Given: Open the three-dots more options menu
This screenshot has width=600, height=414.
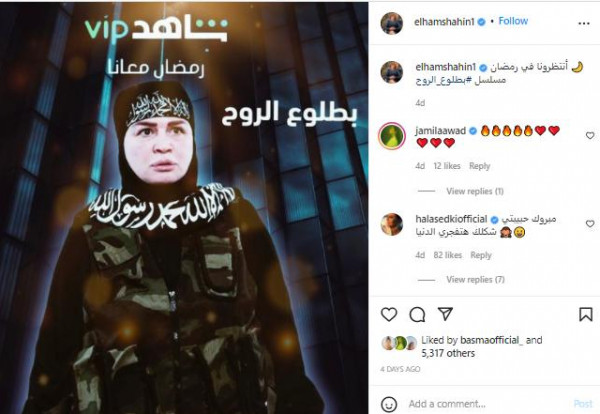Looking at the screenshot, I should point(584,24).
